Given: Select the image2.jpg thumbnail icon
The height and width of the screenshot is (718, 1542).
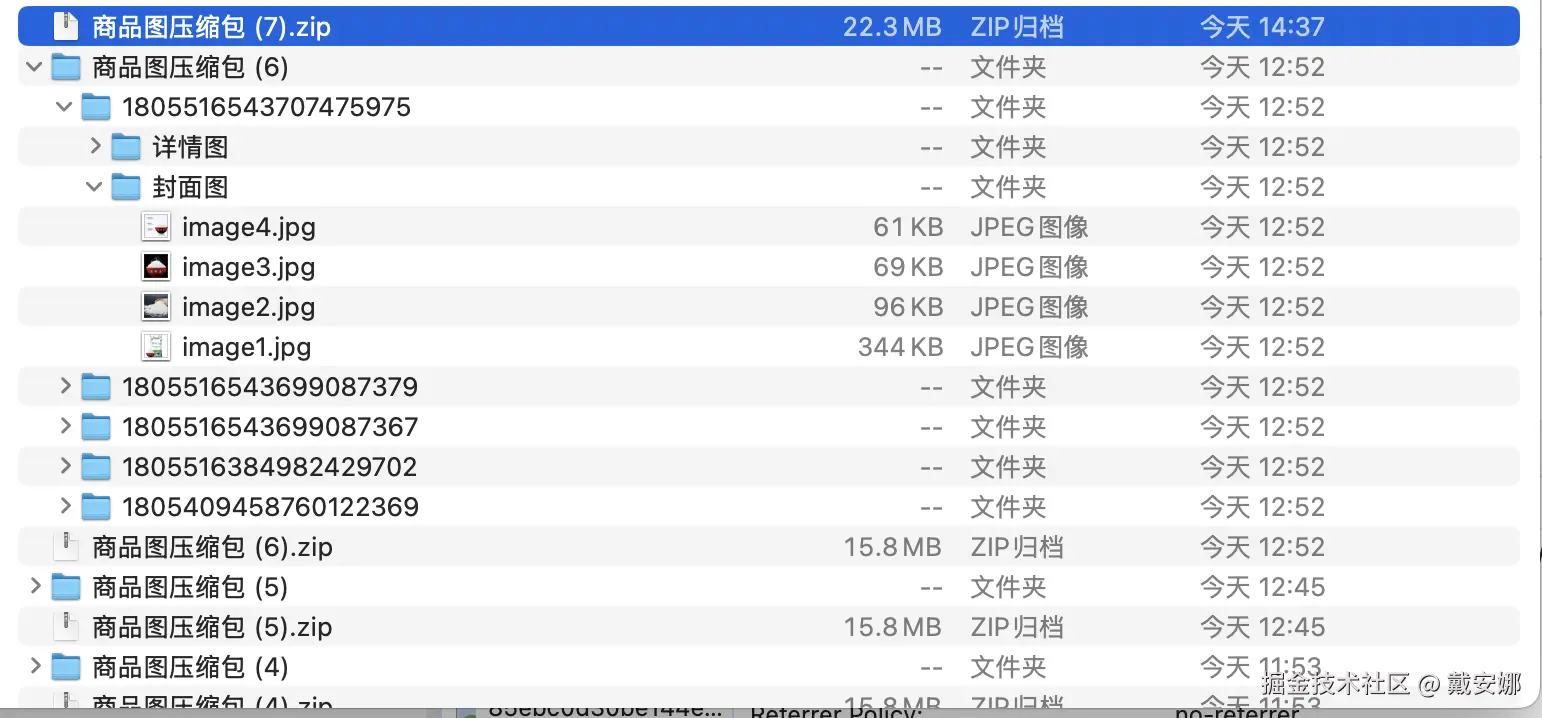Looking at the screenshot, I should coord(156,307).
